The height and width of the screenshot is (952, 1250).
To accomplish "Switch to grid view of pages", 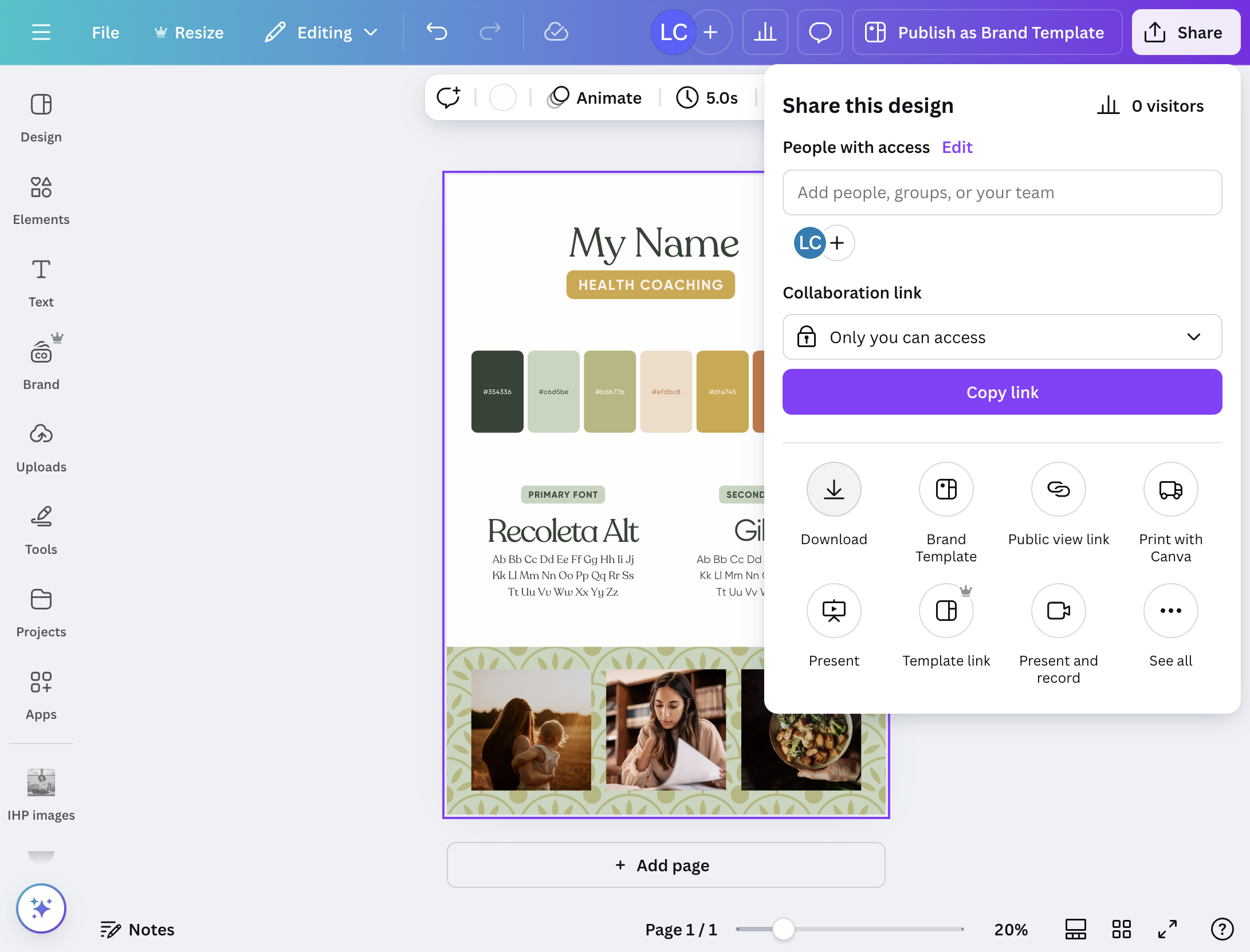I will (1121, 929).
